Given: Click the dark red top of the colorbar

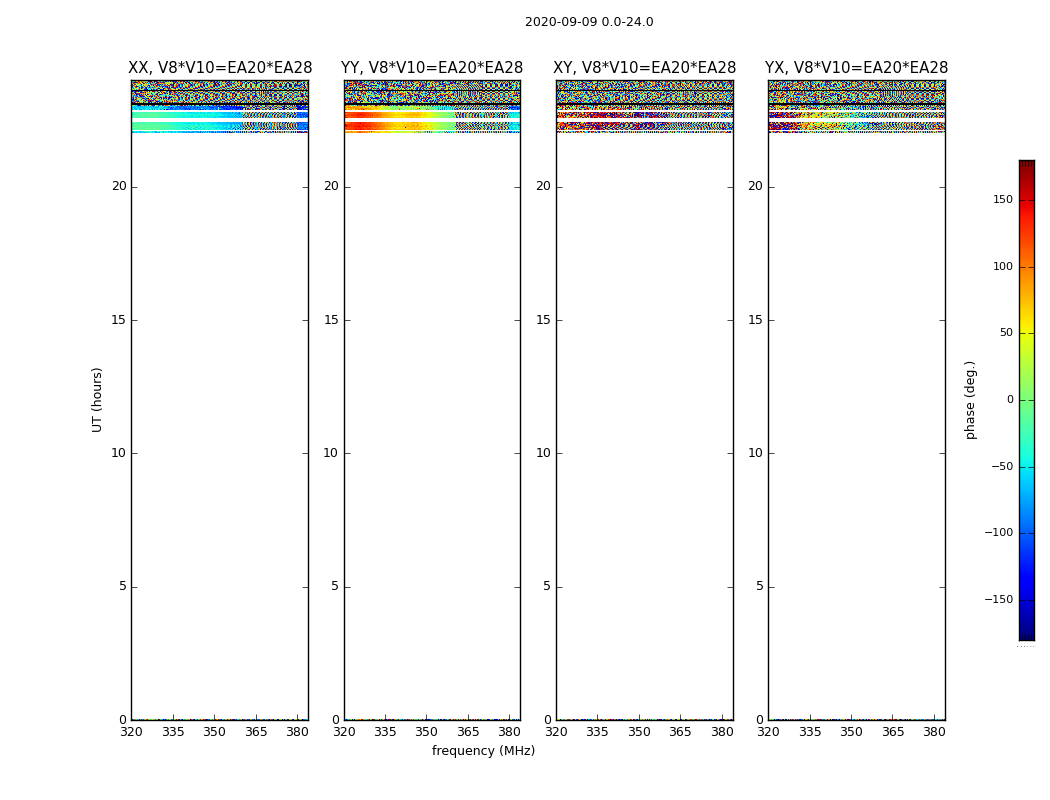Looking at the screenshot, I should click(1026, 166).
